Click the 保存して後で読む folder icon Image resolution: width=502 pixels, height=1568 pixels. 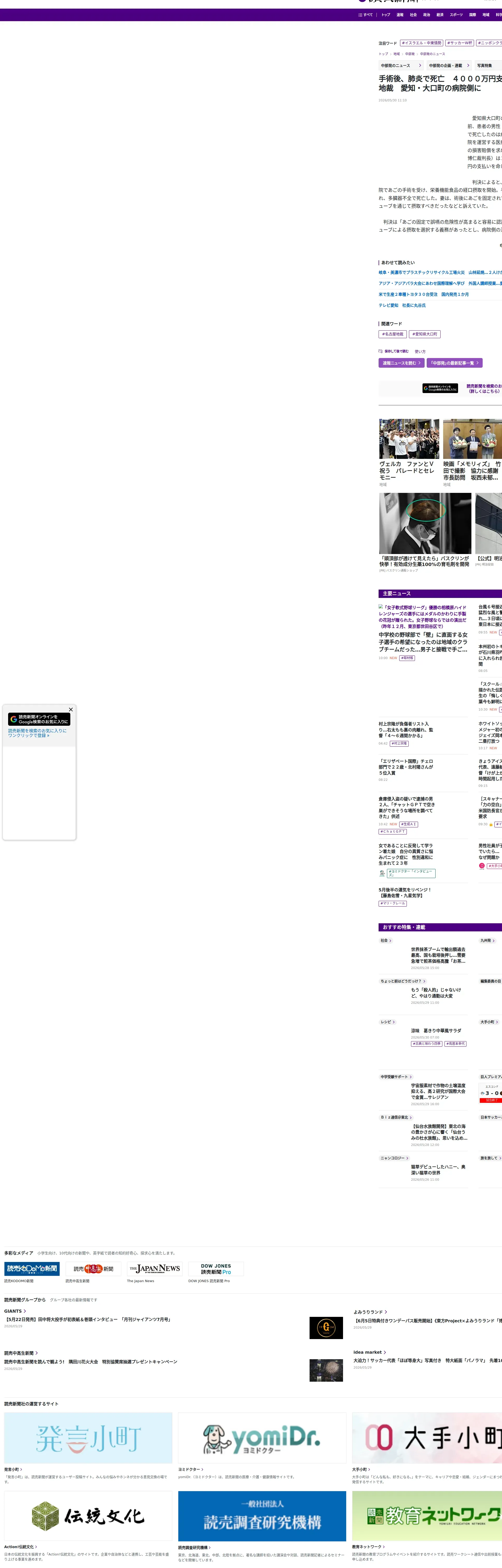[380, 351]
